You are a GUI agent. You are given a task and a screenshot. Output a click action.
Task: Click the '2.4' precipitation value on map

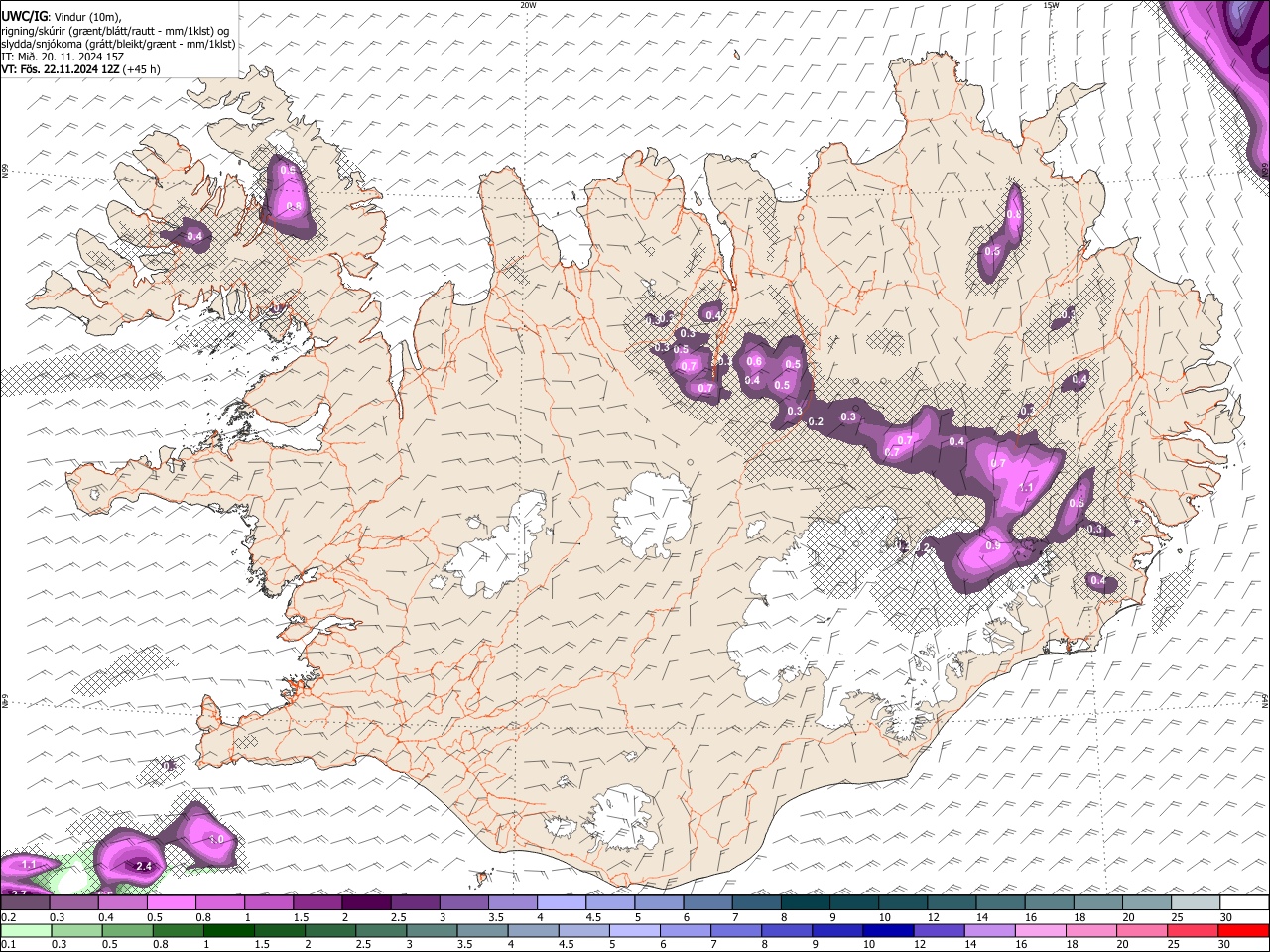[x=143, y=866]
